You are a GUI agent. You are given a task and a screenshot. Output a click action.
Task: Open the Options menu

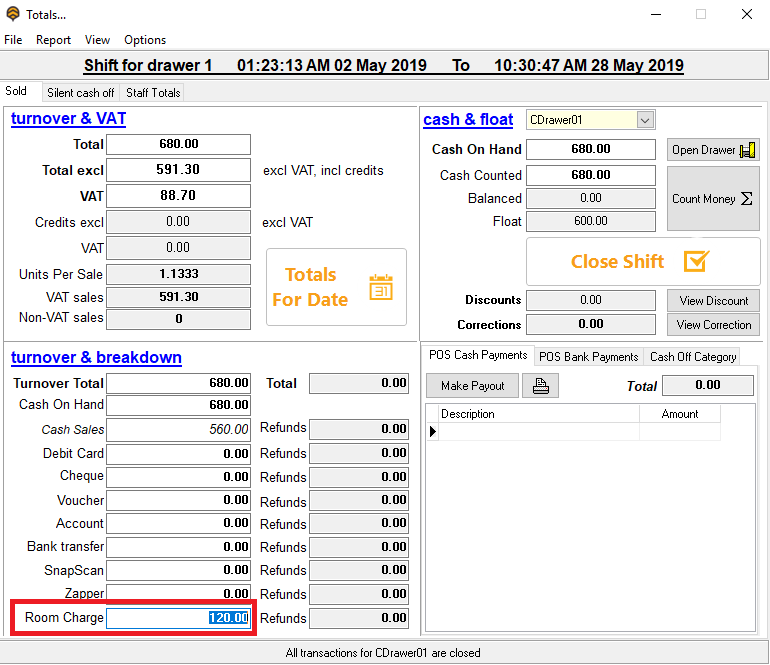(145, 40)
